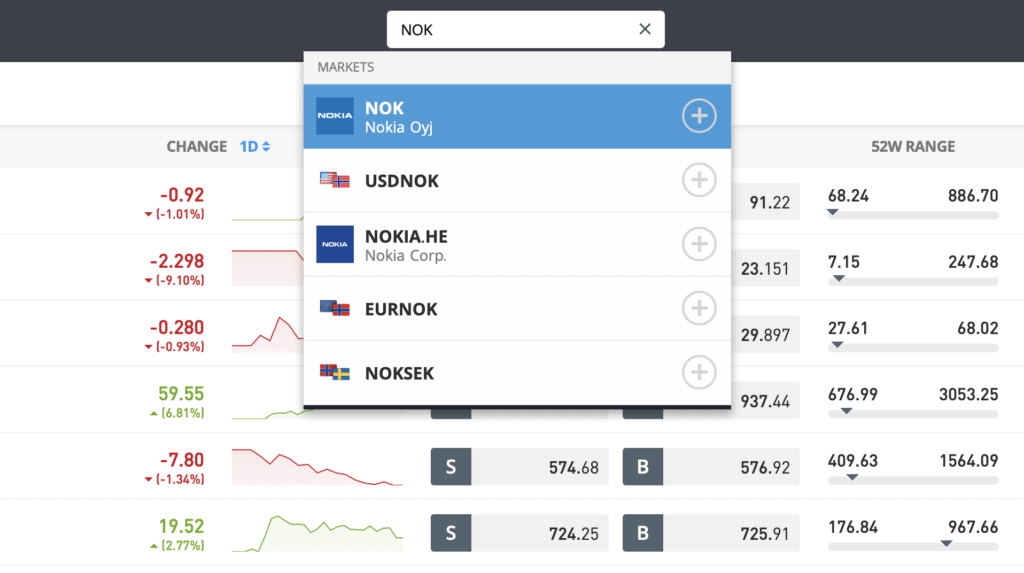Click the S sell button at 574.68
The image size is (1024, 573).
pyautogui.click(x=451, y=467)
